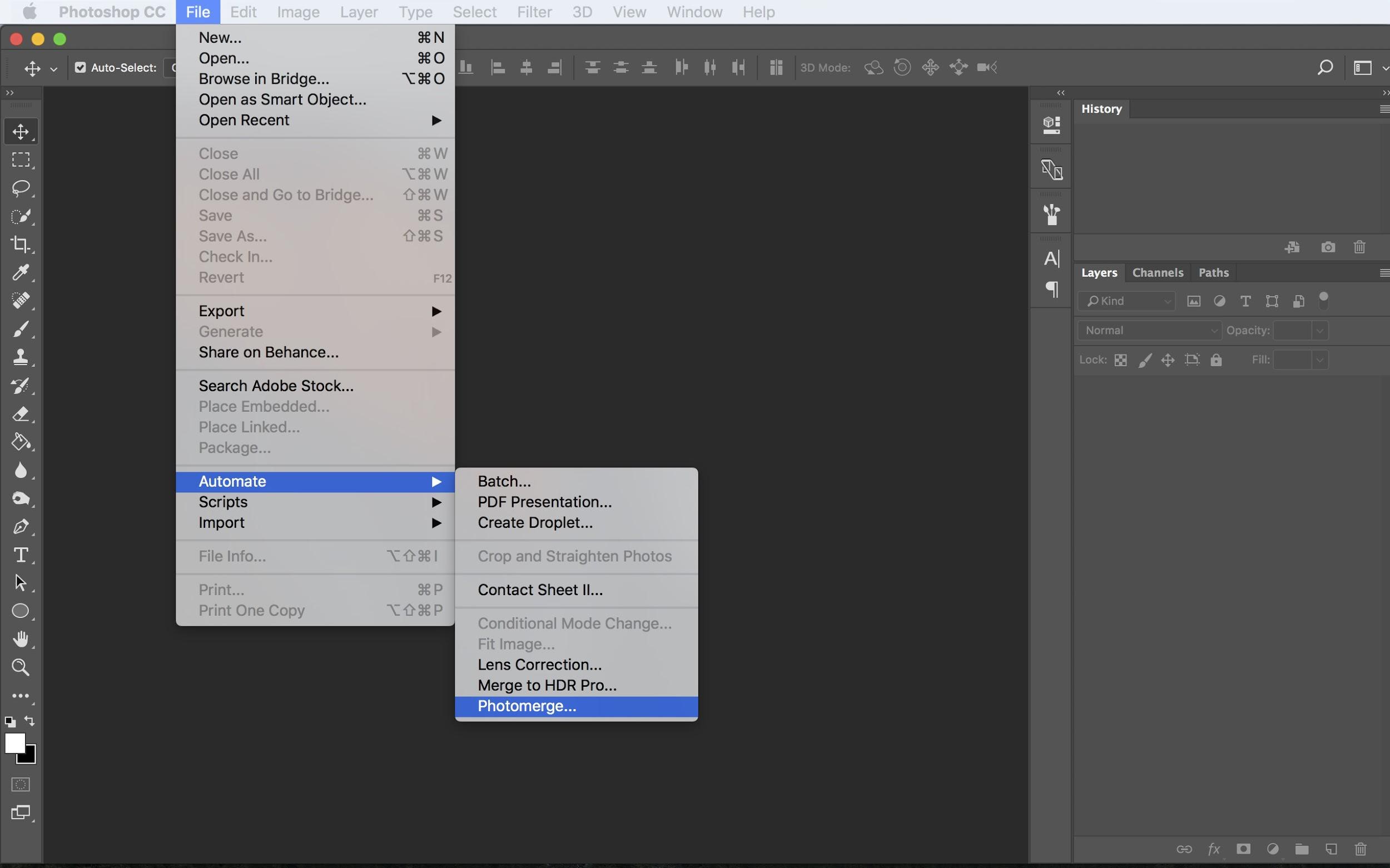Toggle Quick Mask mode
The height and width of the screenshot is (868, 1390).
click(21, 785)
